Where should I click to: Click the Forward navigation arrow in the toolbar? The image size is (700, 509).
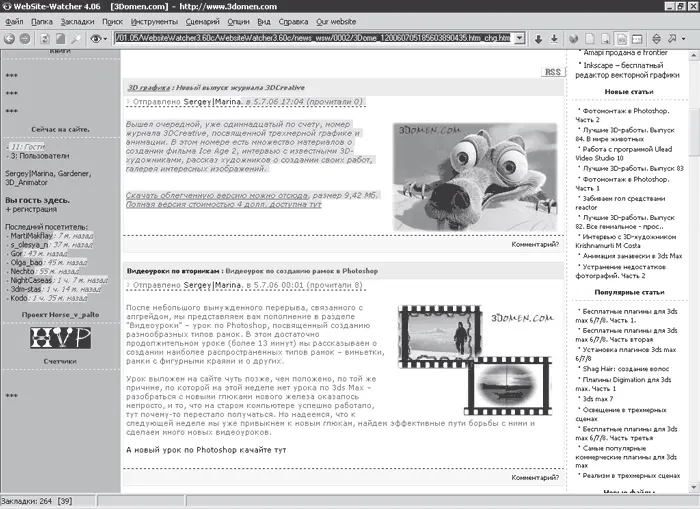coord(25,39)
